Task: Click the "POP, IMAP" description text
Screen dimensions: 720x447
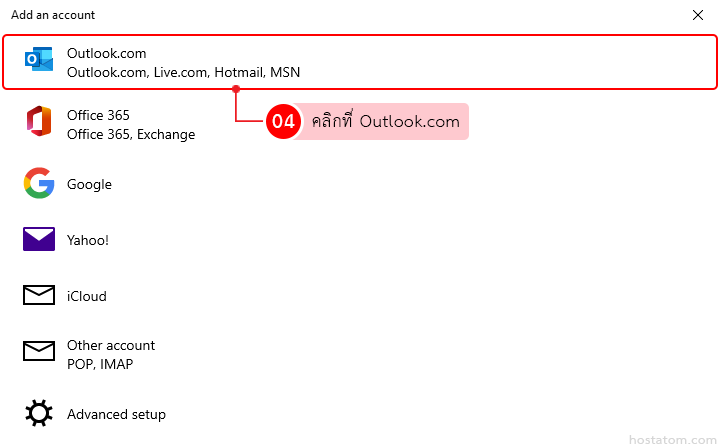Action: (x=100, y=364)
